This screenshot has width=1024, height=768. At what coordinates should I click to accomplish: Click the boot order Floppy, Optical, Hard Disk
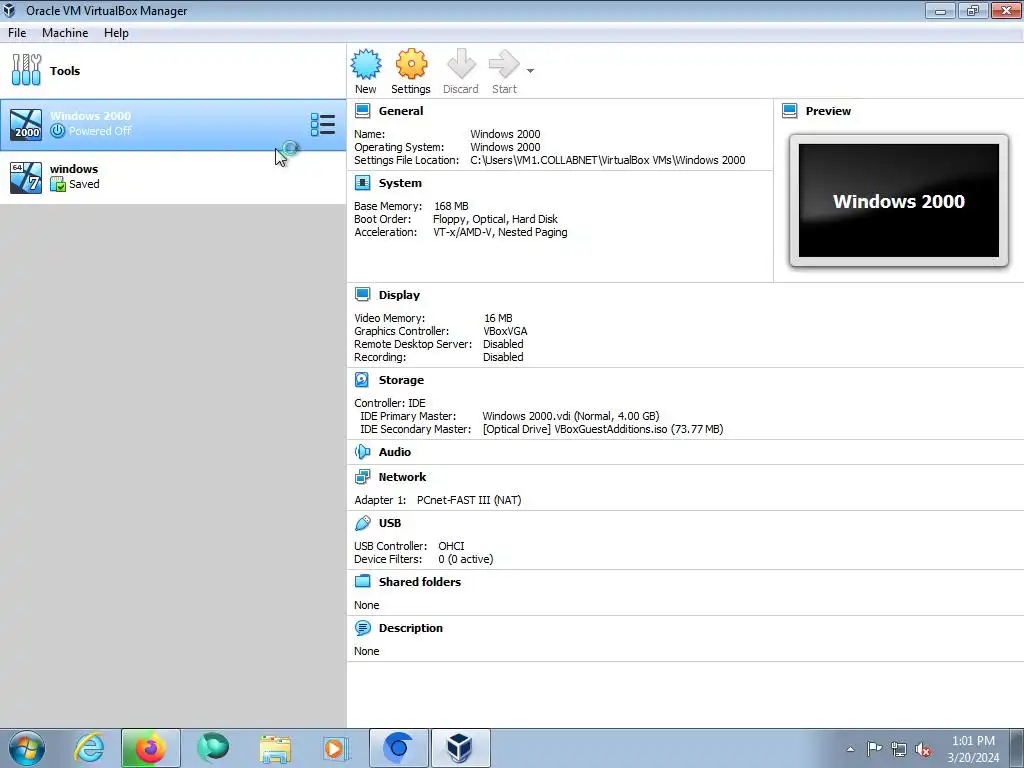[495, 219]
